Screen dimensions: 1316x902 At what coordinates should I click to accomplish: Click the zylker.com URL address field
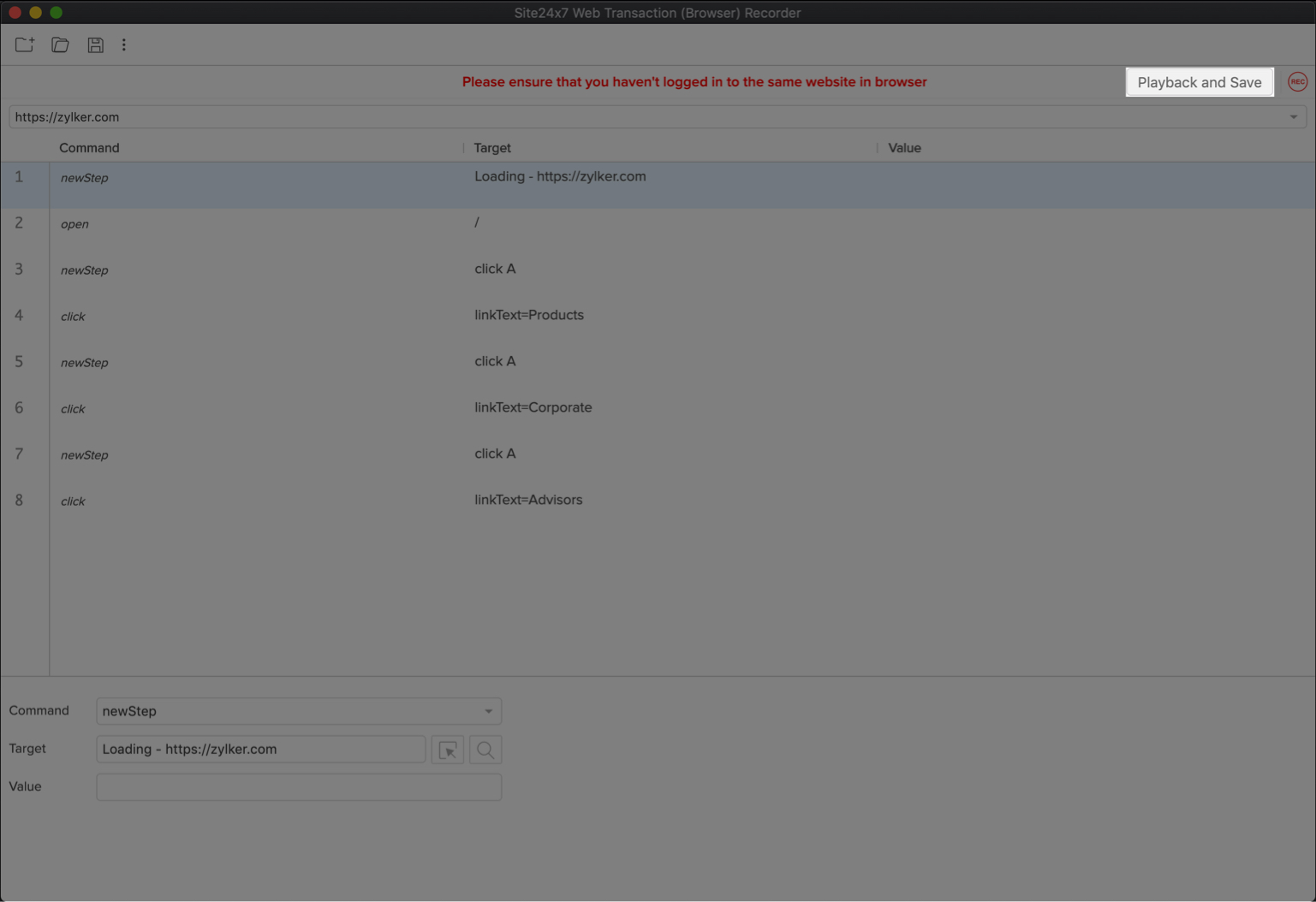pyautogui.click(x=599, y=117)
